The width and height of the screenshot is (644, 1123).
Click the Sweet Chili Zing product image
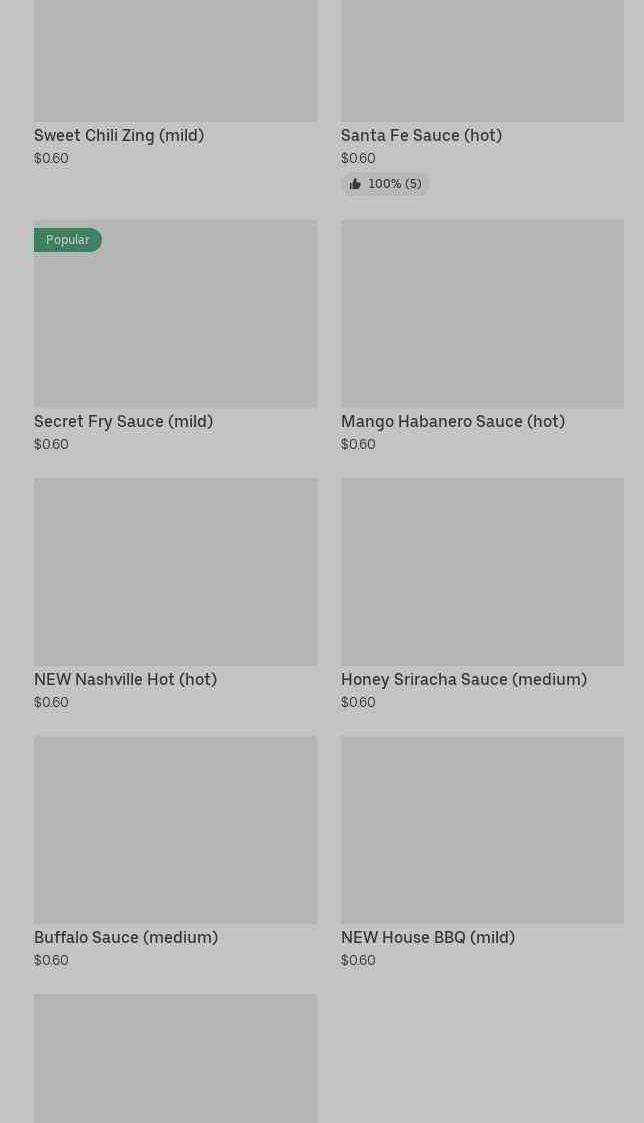click(x=175, y=61)
